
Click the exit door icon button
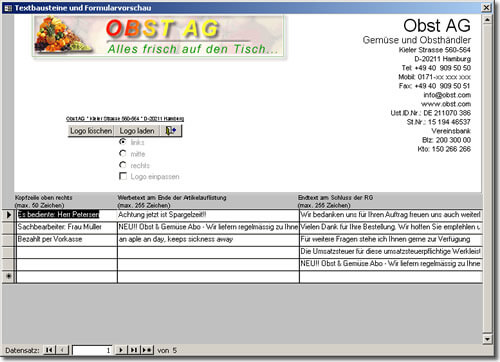coord(171,131)
